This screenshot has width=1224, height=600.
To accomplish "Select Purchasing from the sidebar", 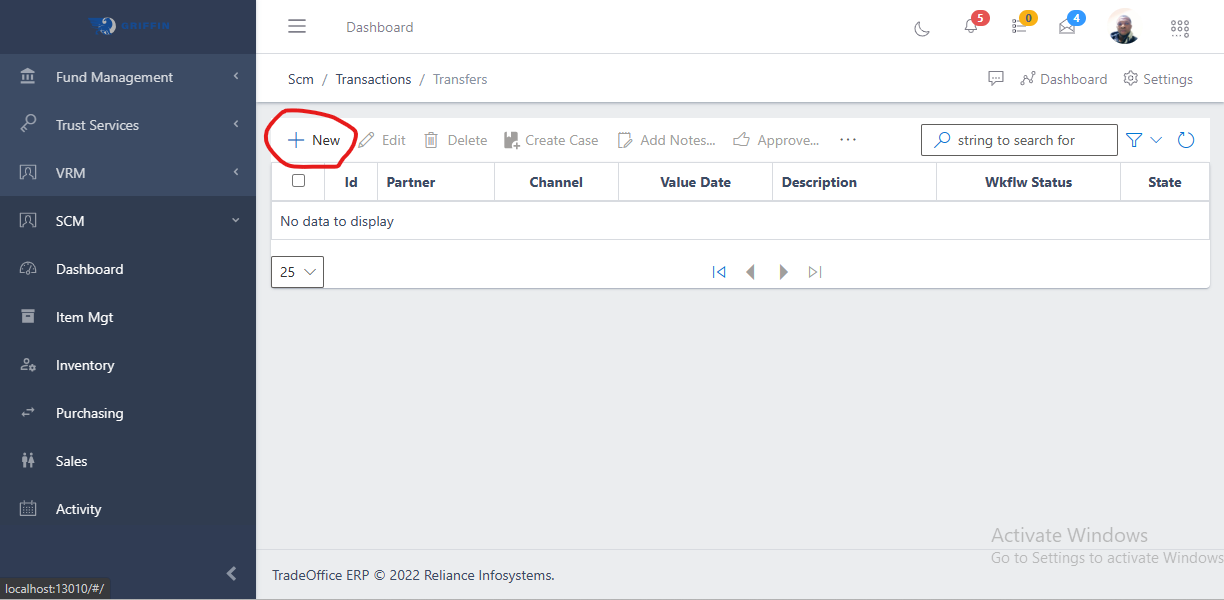I will pyautogui.click(x=89, y=413).
